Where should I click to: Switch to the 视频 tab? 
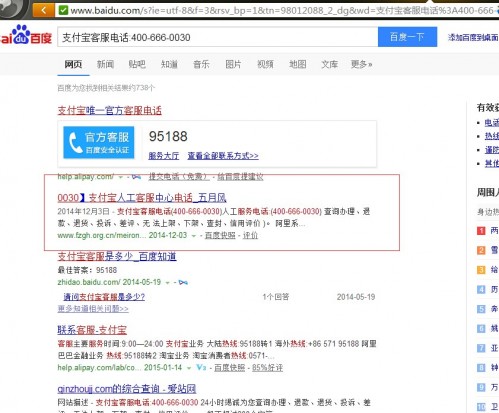tap(265, 64)
